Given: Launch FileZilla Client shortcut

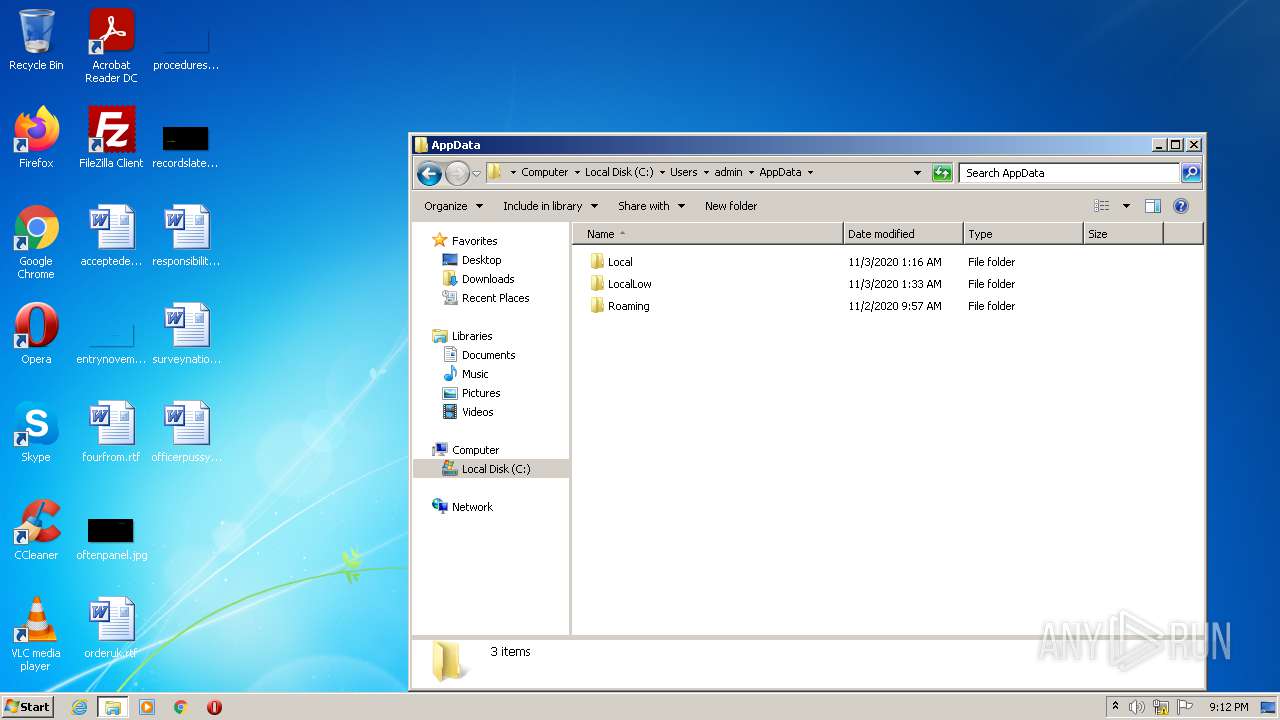Looking at the screenshot, I should click(x=111, y=137).
